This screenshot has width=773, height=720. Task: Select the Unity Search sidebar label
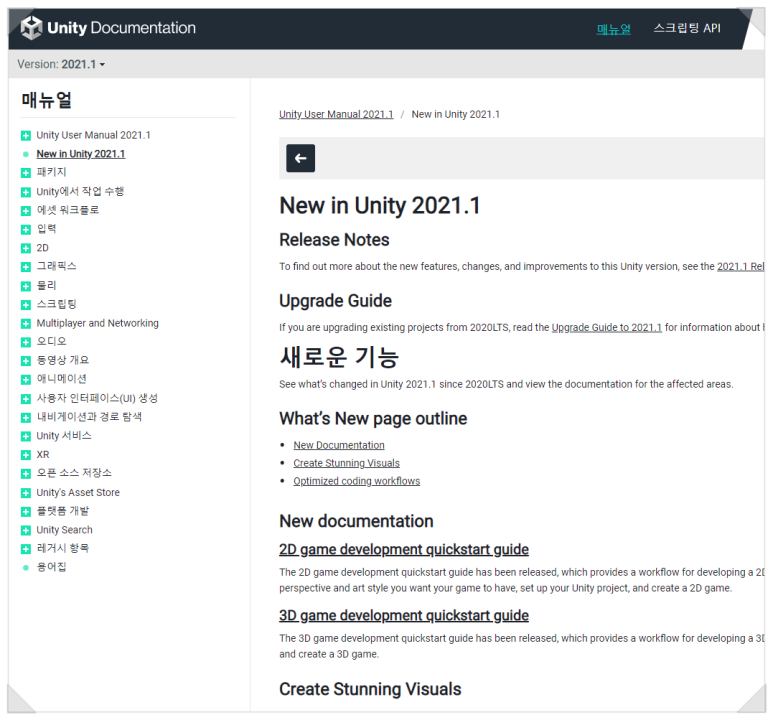[x=65, y=530]
